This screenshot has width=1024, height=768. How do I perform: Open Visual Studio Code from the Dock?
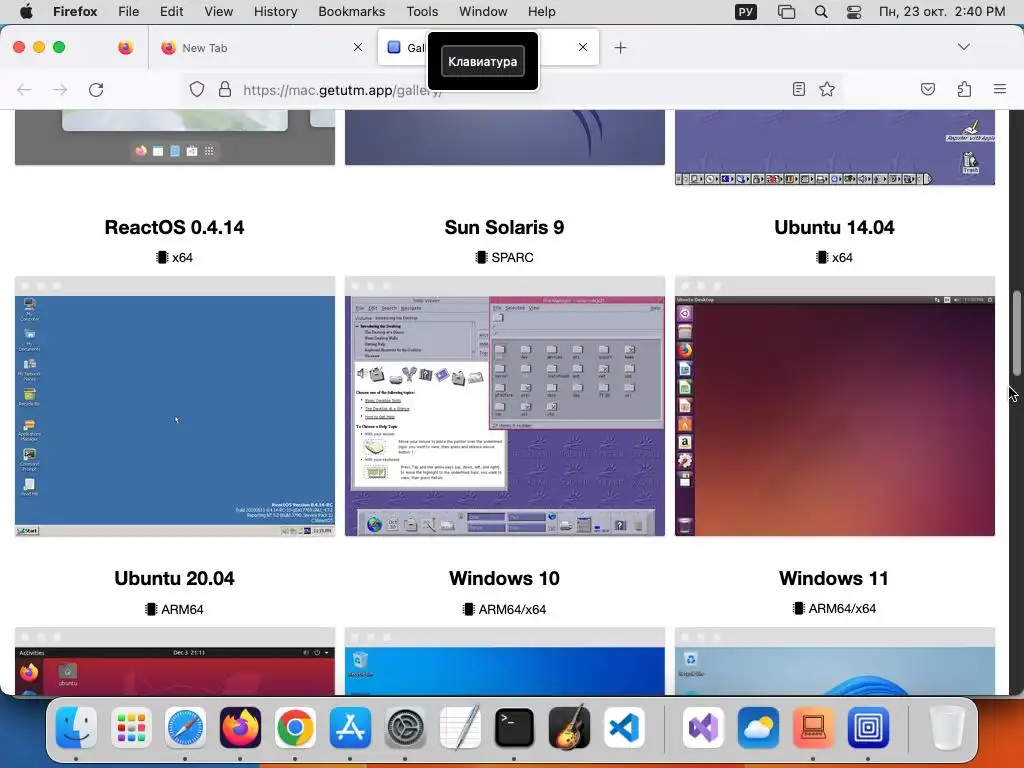pyautogui.click(x=624, y=727)
